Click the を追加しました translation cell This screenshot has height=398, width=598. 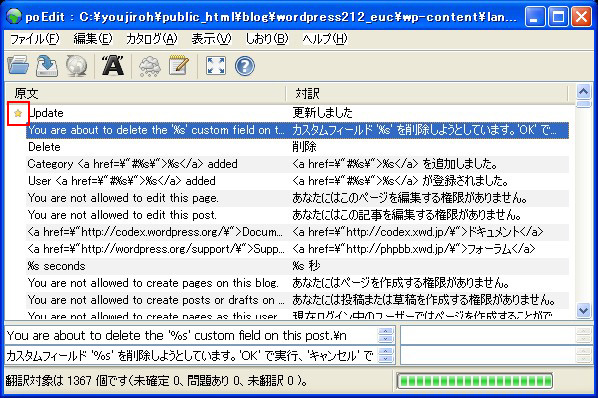[395, 164]
